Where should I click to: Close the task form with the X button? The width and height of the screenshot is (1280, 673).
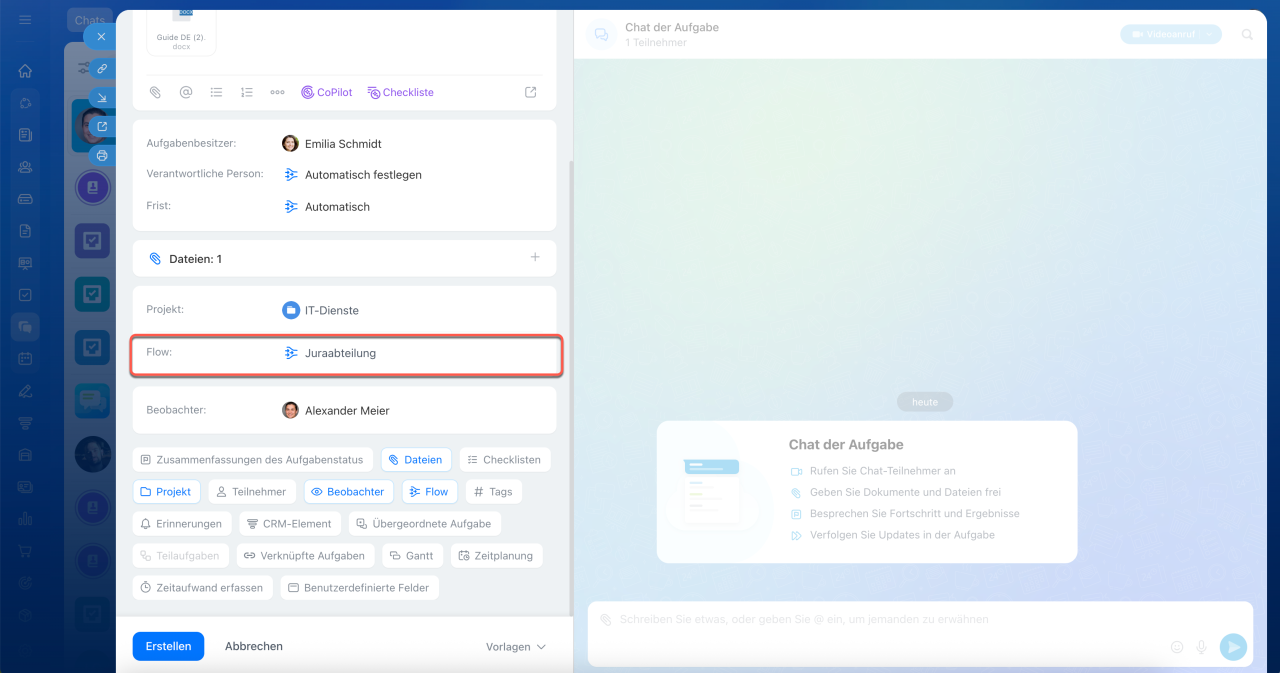[x=101, y=37]
